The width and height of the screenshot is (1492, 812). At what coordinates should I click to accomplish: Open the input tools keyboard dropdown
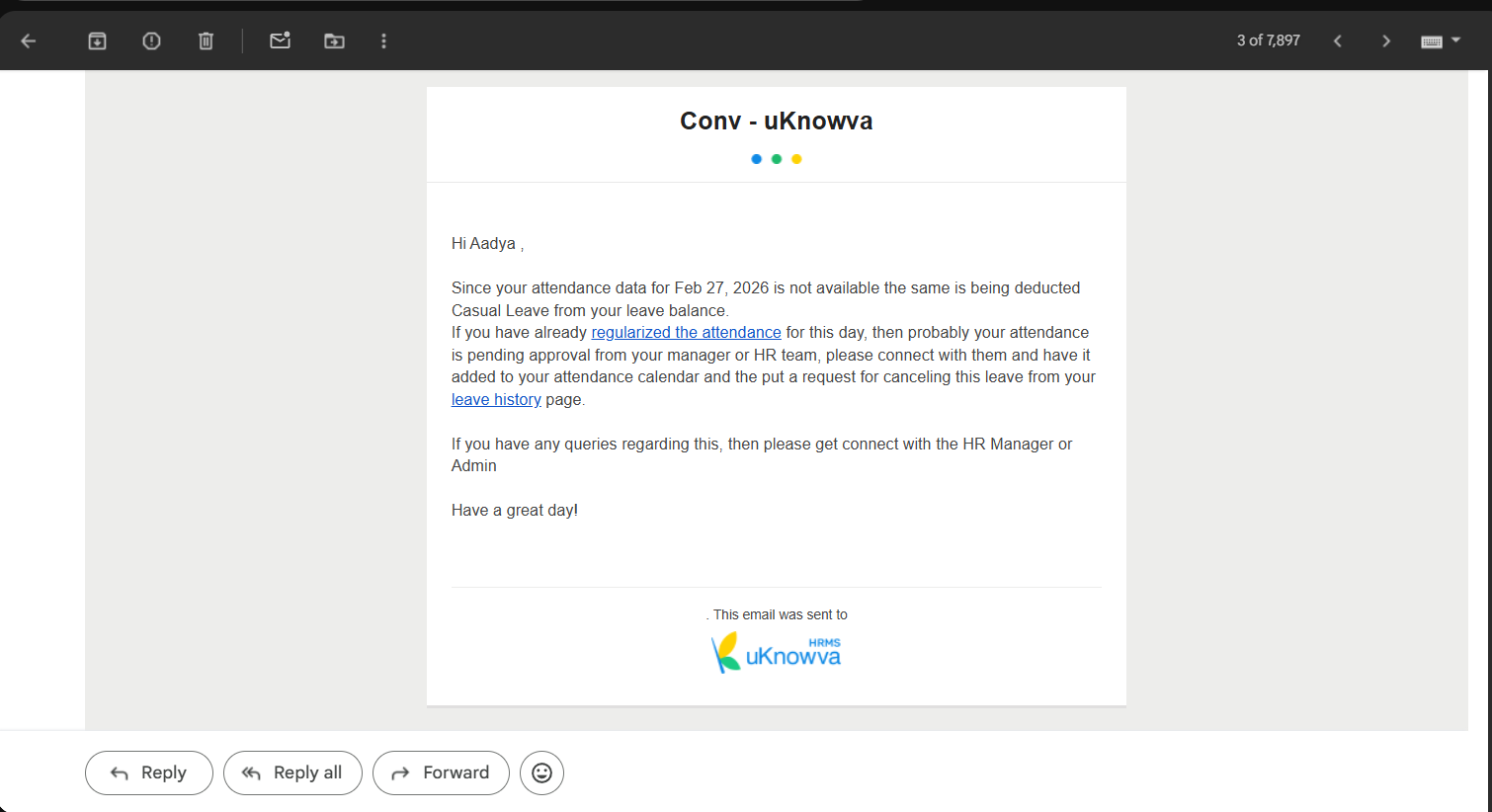(1440, 41)
